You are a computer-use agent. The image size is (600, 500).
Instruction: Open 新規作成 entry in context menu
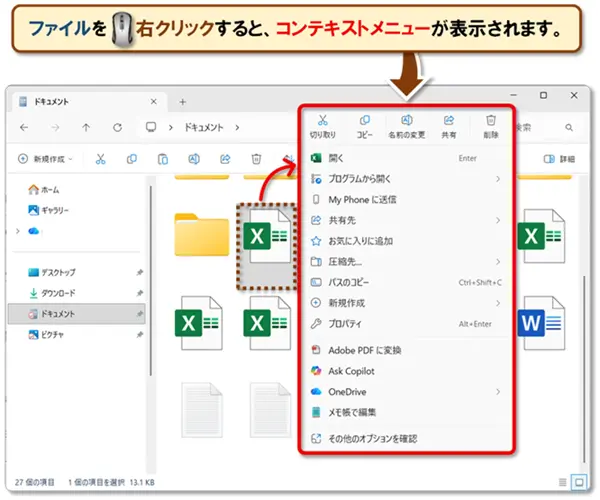tap(406, 303)
